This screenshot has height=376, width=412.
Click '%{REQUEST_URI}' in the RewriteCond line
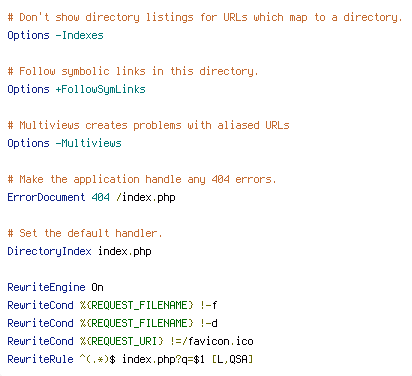pyautogui.click(x=122, y=341)
